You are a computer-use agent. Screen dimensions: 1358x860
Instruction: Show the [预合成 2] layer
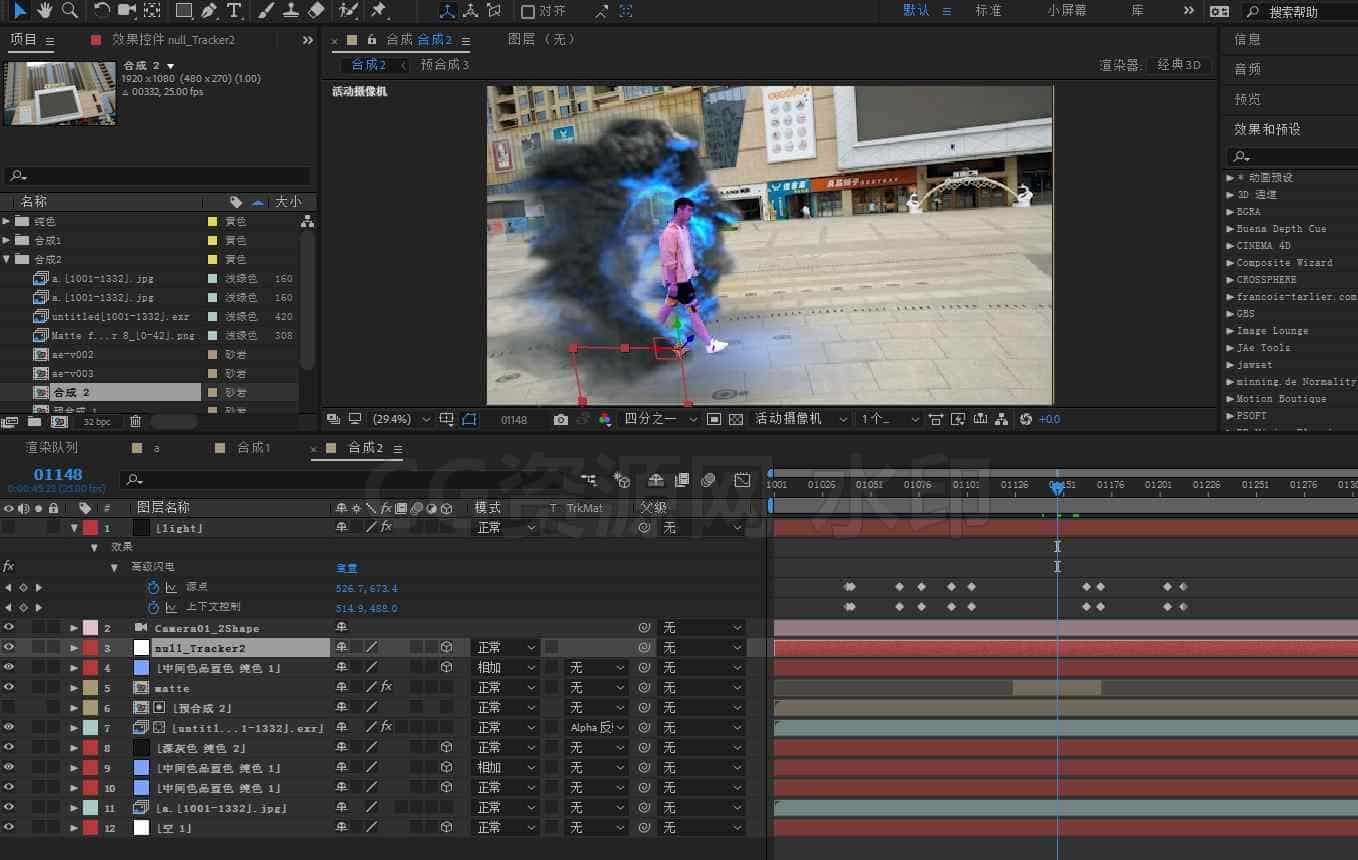pos(9,707)
